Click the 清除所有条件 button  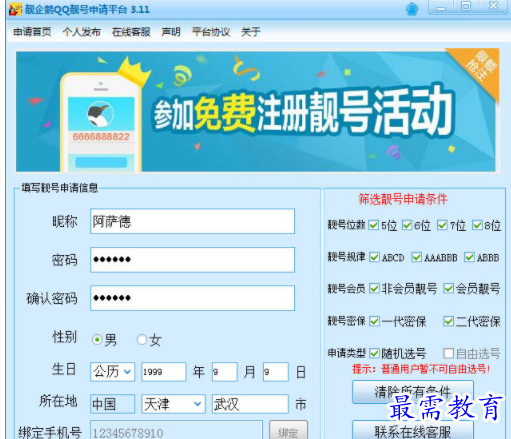coord(413,392)
